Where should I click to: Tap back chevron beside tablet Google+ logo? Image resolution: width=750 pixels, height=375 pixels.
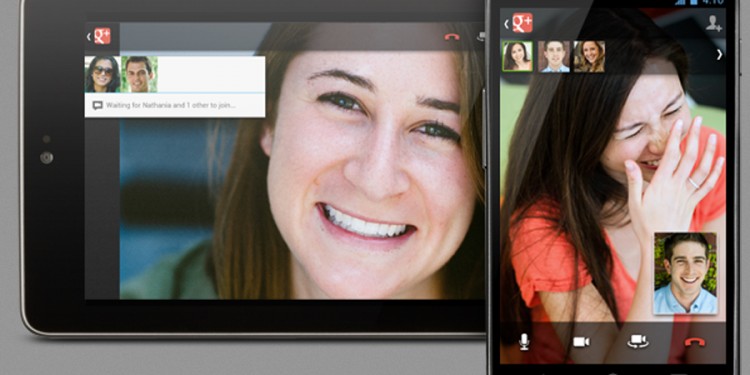pyautogui.click(x=88, y=36)
